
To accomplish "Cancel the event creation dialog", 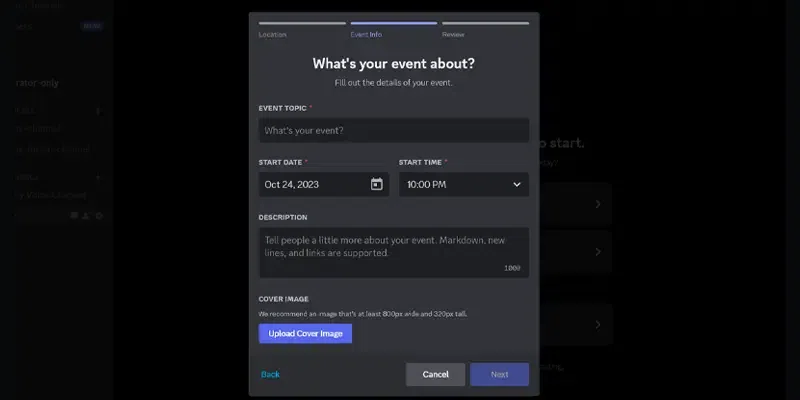I will click(x=435, y=374).
